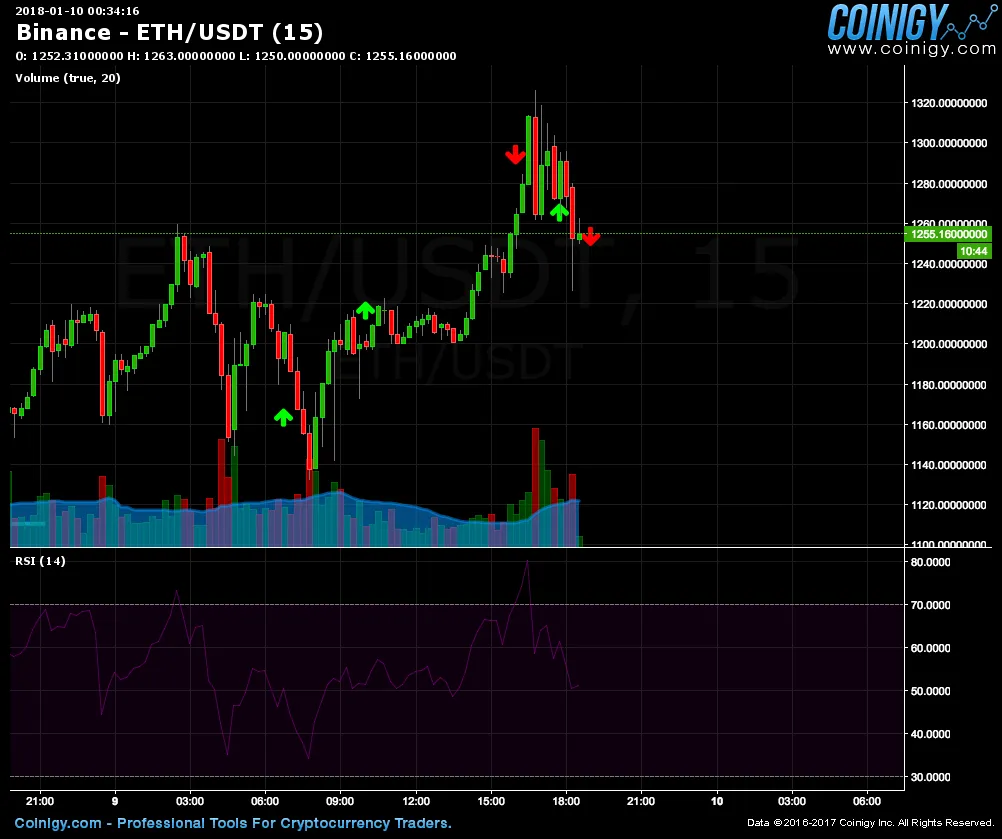
Task: Open the www.coinigy.com link
Action: click(912, 49)
